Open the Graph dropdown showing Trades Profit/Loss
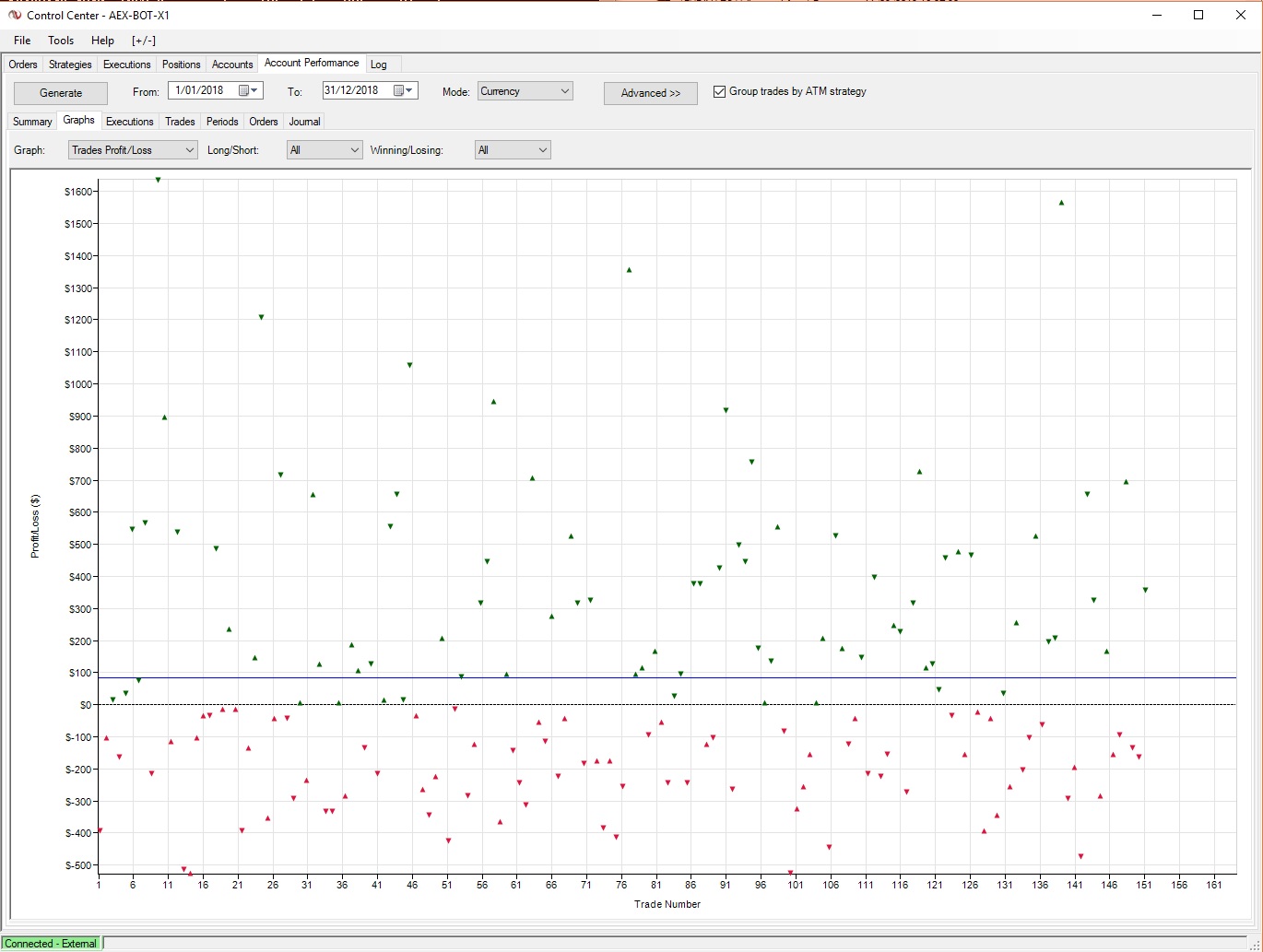This screenshot has width=1263, height=952. point(133,150)
